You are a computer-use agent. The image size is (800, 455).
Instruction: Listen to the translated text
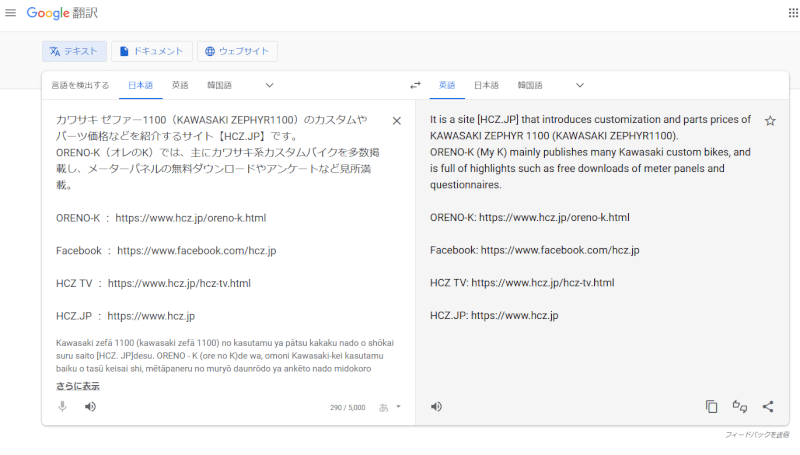[x=436, y=407]
